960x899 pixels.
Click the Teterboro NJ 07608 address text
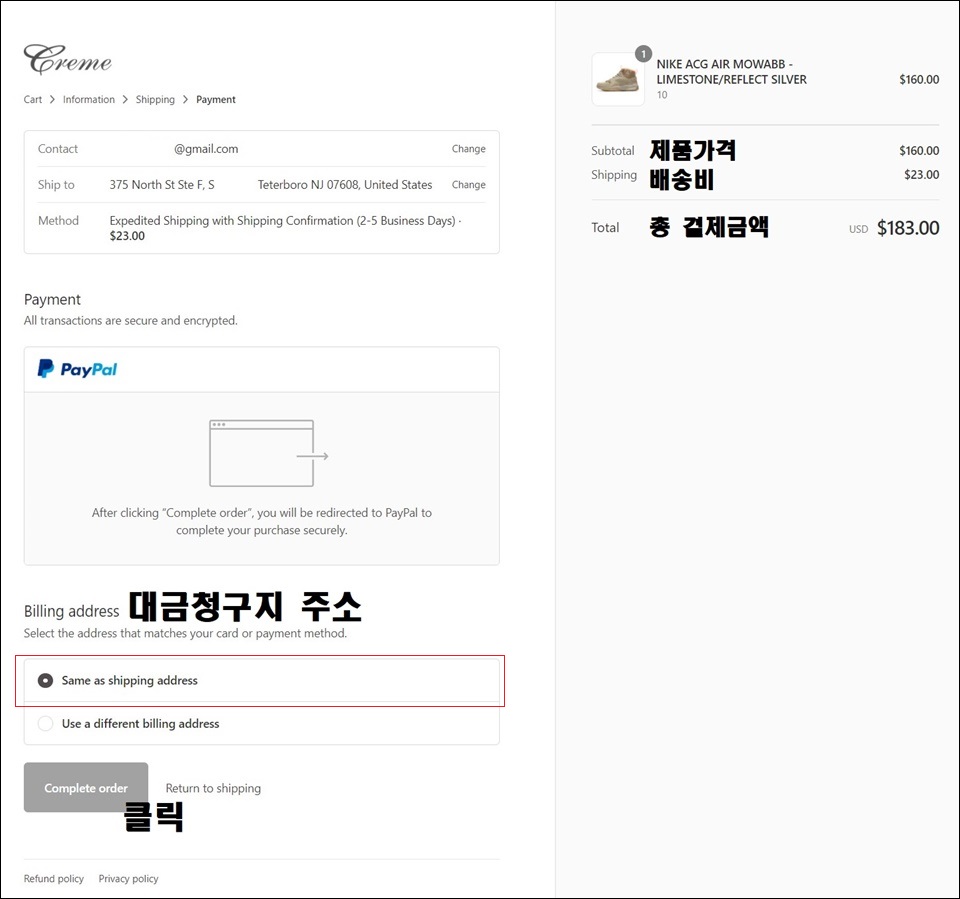pyautogui.click(x=345, y=184)
